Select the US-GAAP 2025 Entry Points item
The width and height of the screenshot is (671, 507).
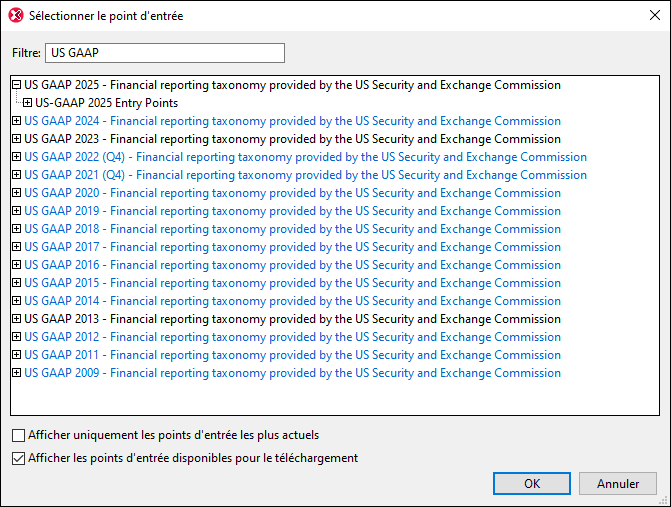point(107,103)
